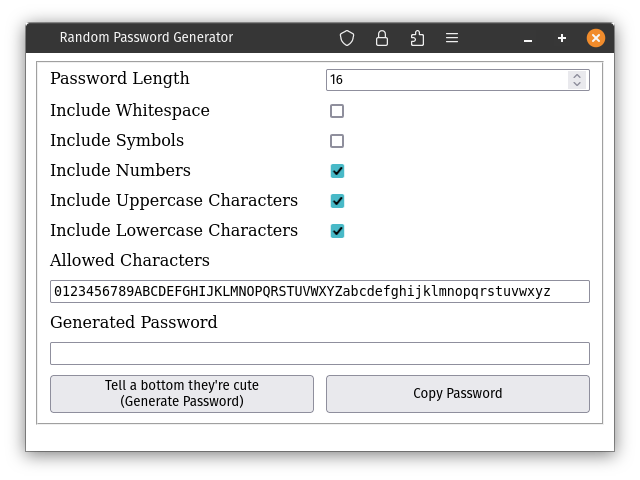This screenshot has height=480, width=640.
Task: Click the empty Generated Password field
Action: point(320,354)
